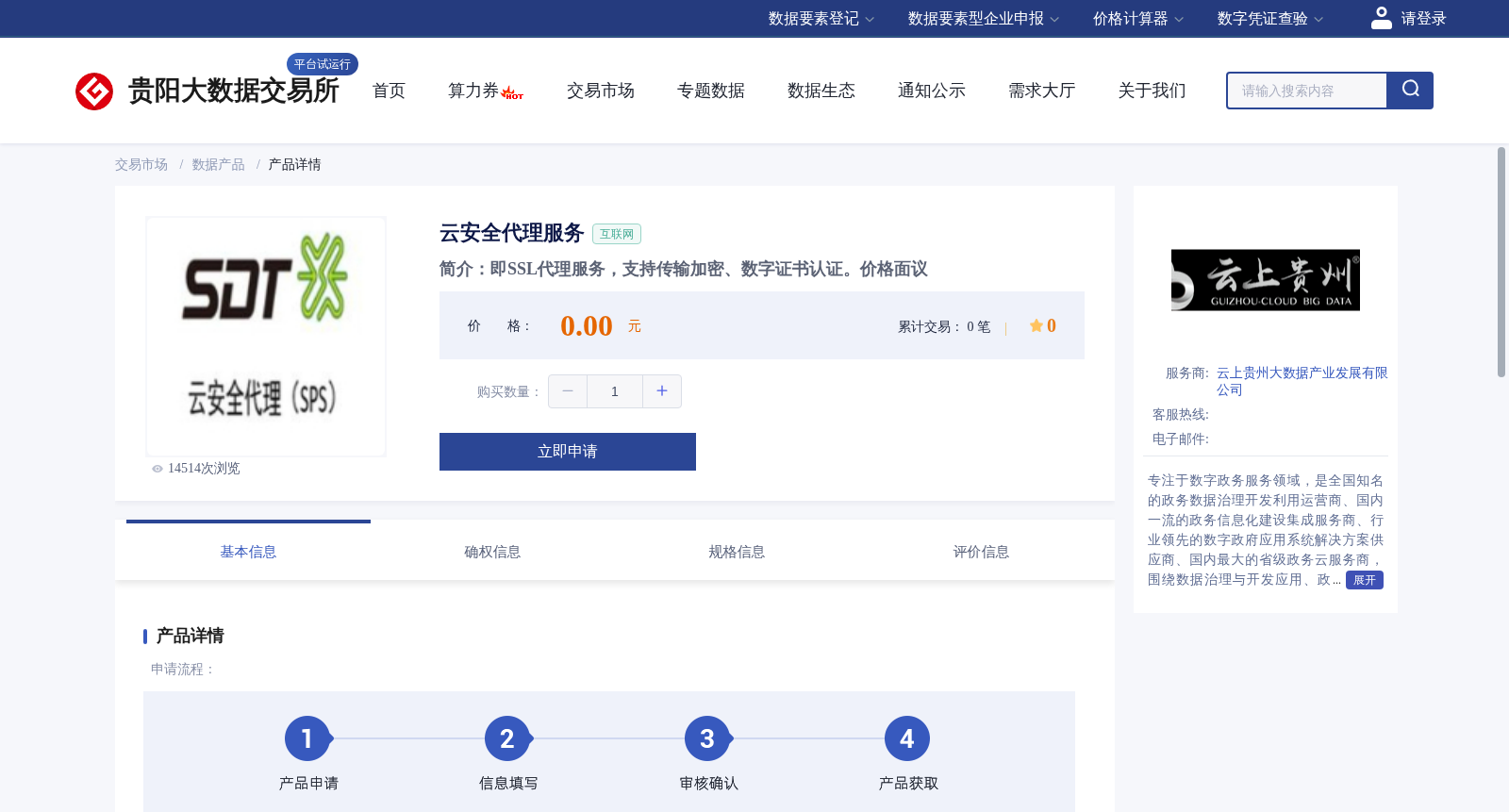Click step 1 circle 产品申请
The height and width of the screenshot is (812, 1509).
[x=307, y=738]
